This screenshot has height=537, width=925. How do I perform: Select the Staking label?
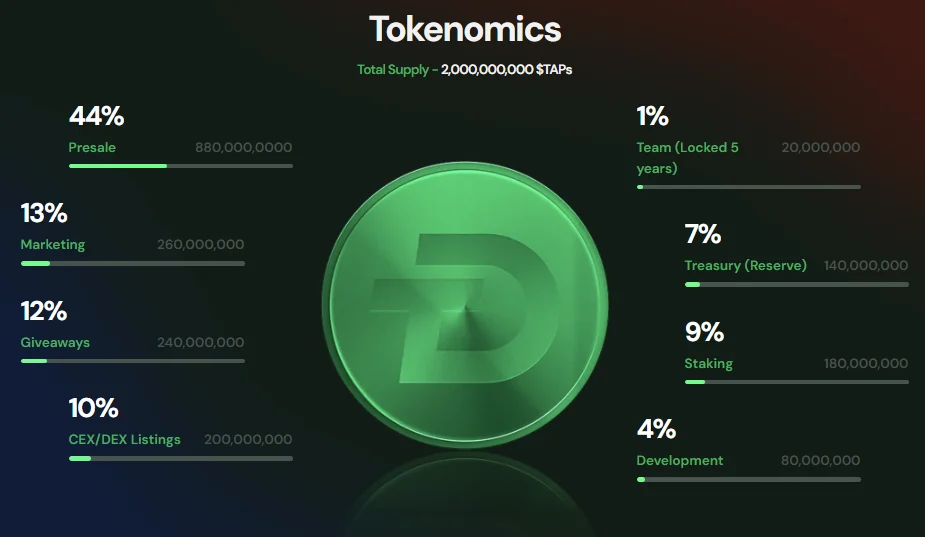point(708,363)
